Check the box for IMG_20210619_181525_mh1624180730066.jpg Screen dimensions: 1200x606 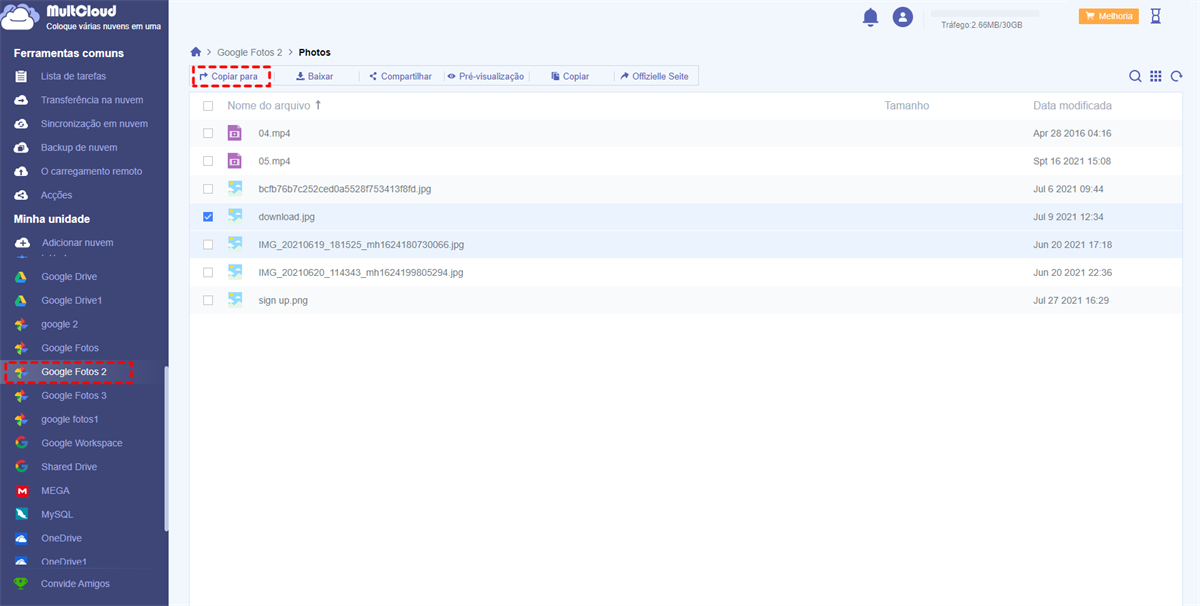(208, 244)
